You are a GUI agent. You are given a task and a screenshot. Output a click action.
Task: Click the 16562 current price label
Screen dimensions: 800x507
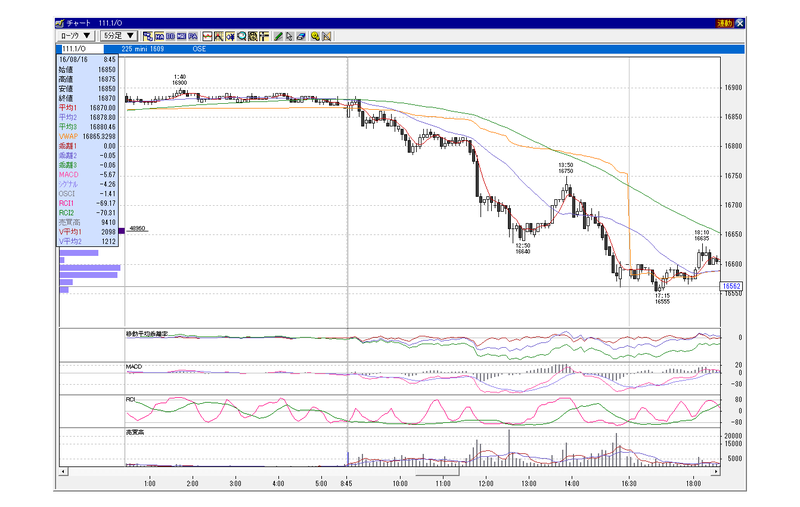pos(731,286)
